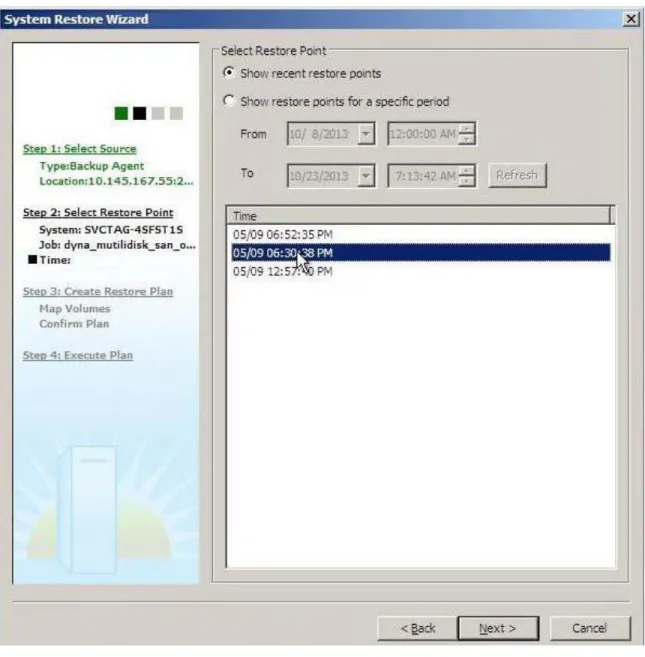Cancel the System Restore Wizard
The image size is (645, 657).
click(590, 628)
